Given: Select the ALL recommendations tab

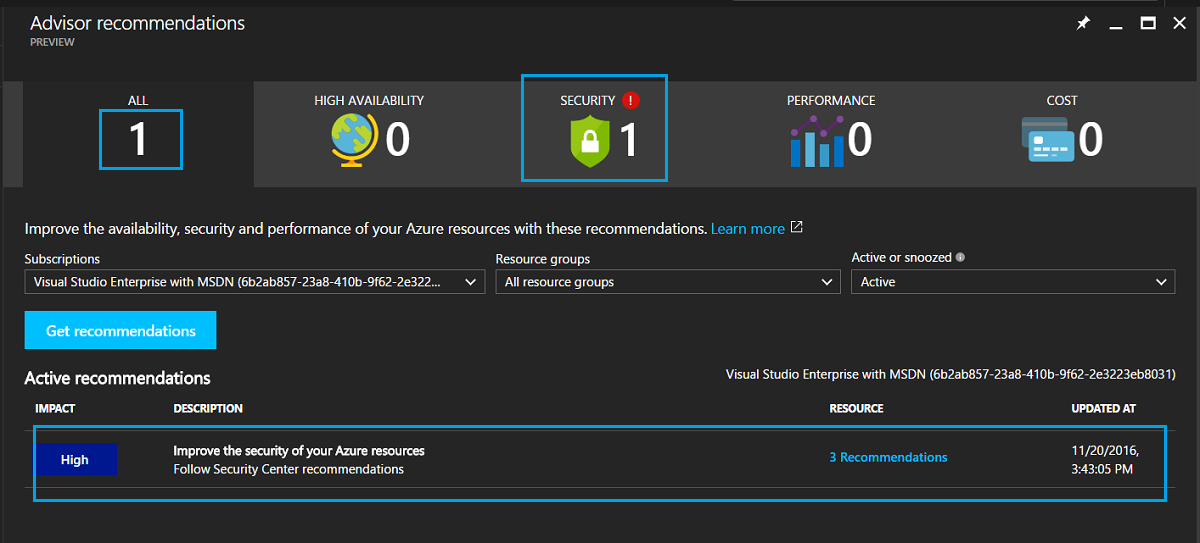Looking at the screenshot, I should tap(139, 133).
